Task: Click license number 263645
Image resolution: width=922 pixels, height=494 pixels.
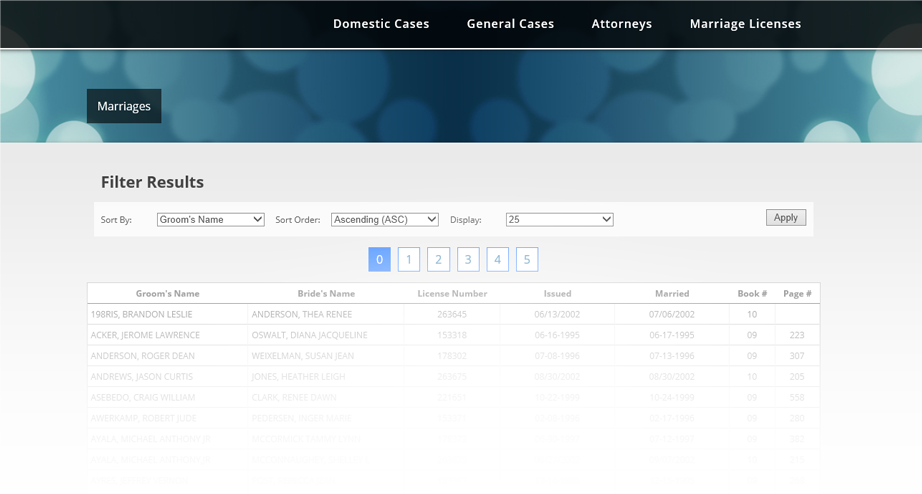Action: click(x=452, y=315)
